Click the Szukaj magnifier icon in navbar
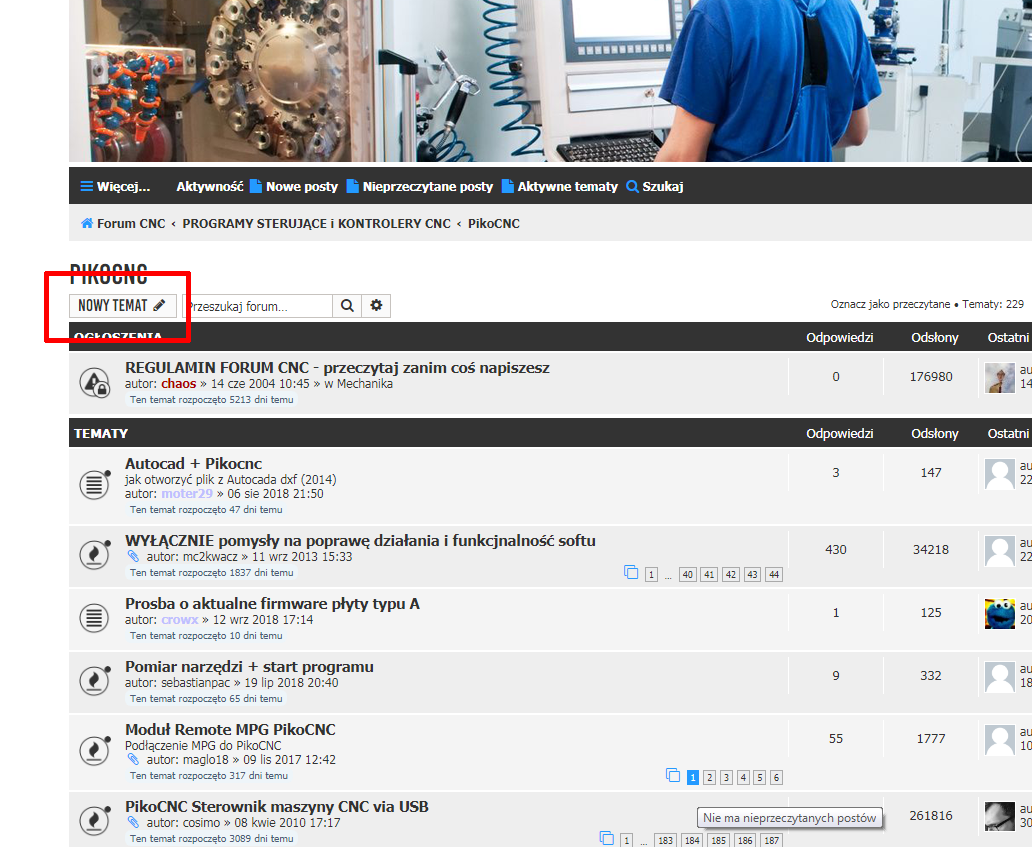 [x=632, y=186]
